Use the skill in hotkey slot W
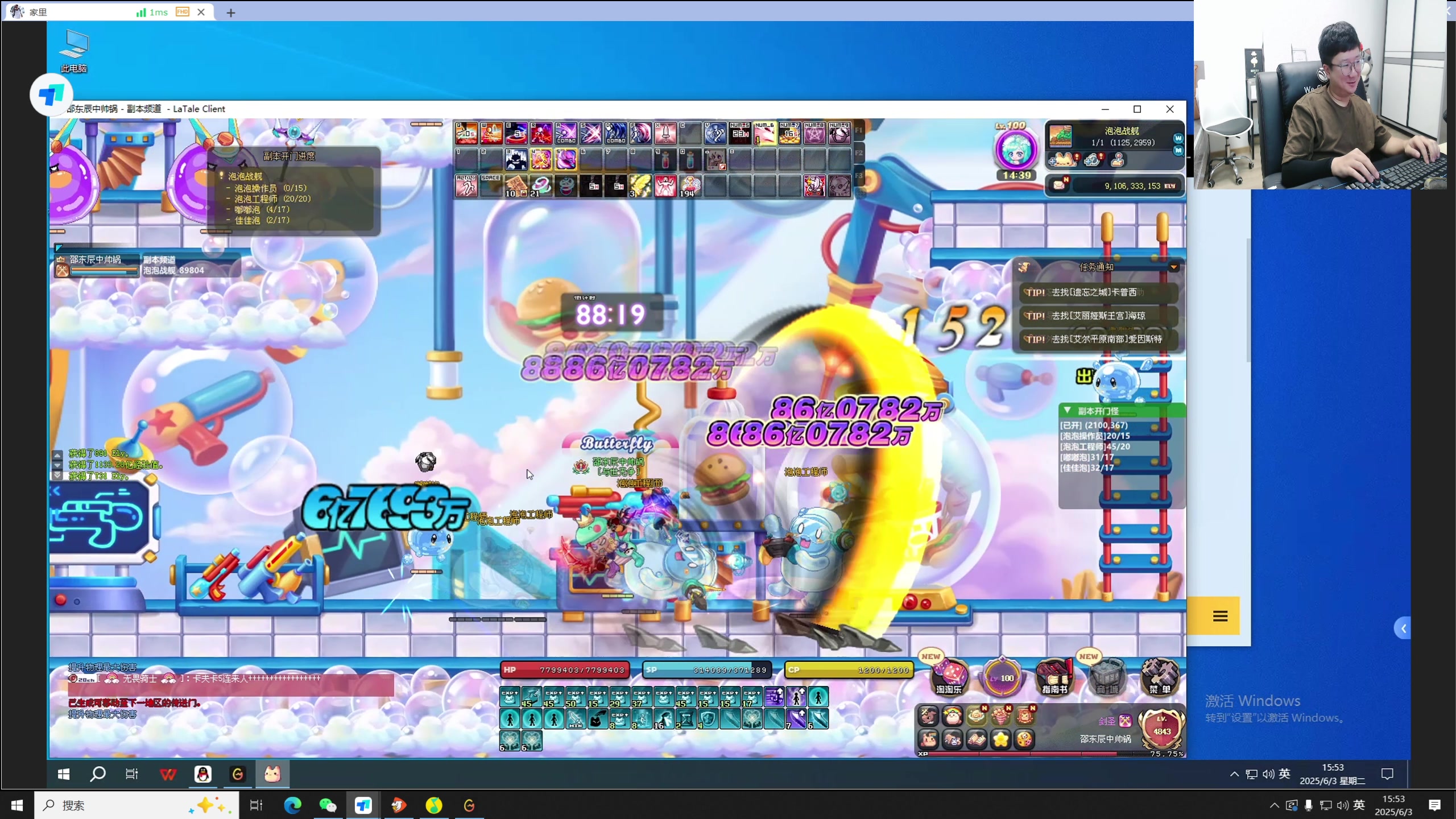This screenshot has width=1456, height=819. pos(491,134)
